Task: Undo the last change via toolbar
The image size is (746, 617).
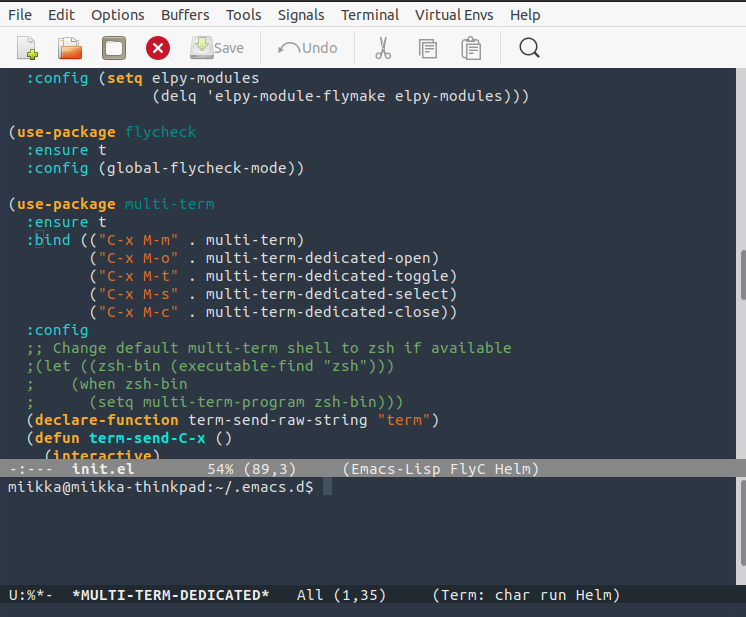Action: [x=308, y=48]
